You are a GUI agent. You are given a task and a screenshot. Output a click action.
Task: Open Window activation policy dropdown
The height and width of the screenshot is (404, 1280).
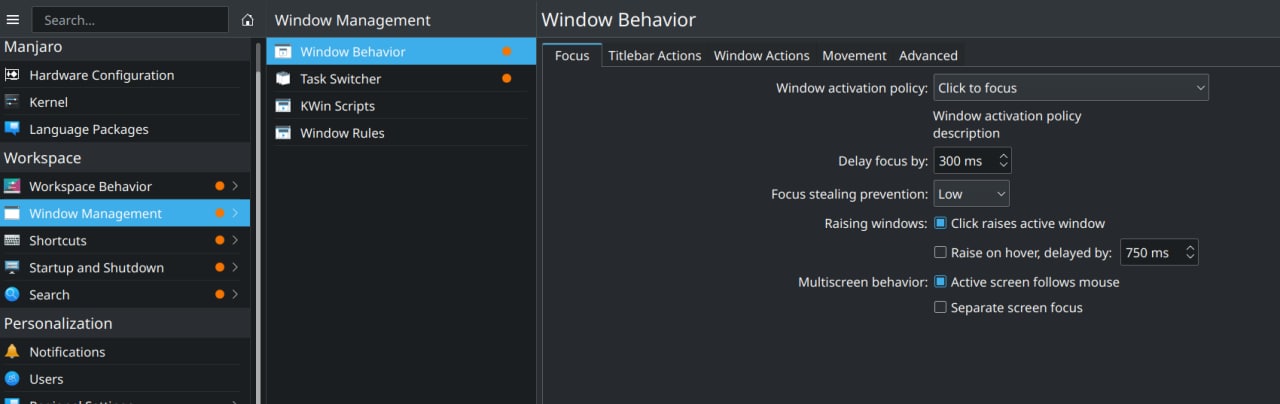pos(1071,88)
